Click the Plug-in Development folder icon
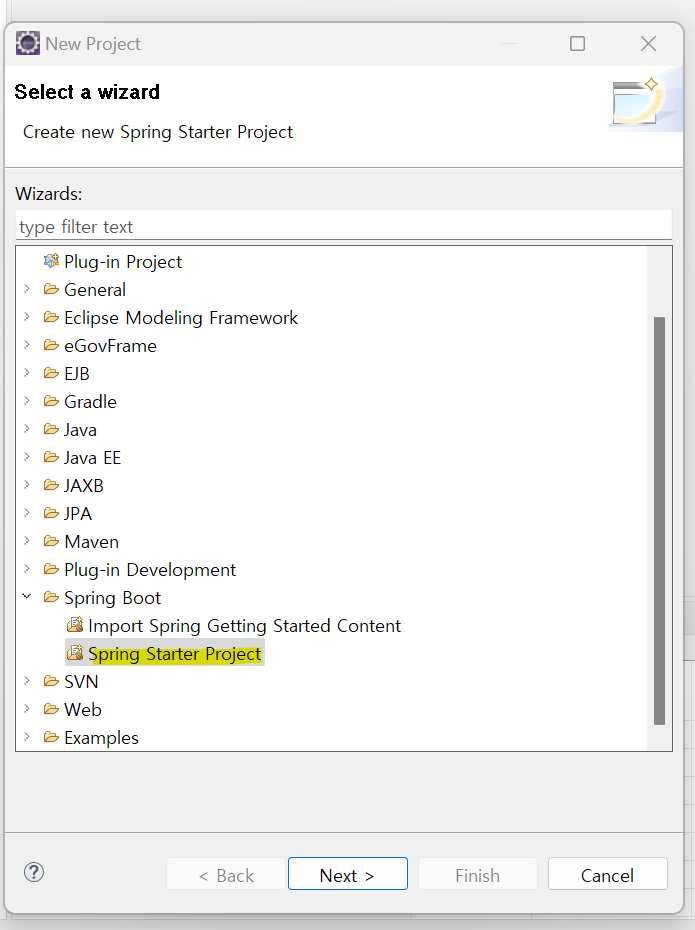 pyautogui.click(x=52, y=569)
